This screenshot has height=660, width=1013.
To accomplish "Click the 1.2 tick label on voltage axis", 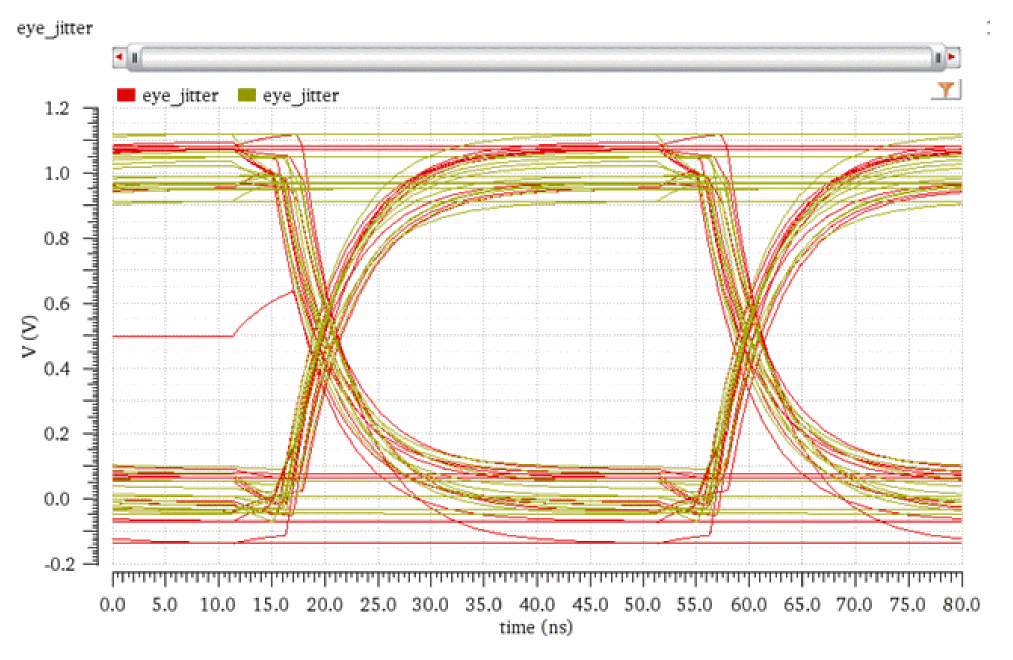I will click(73, 108).
